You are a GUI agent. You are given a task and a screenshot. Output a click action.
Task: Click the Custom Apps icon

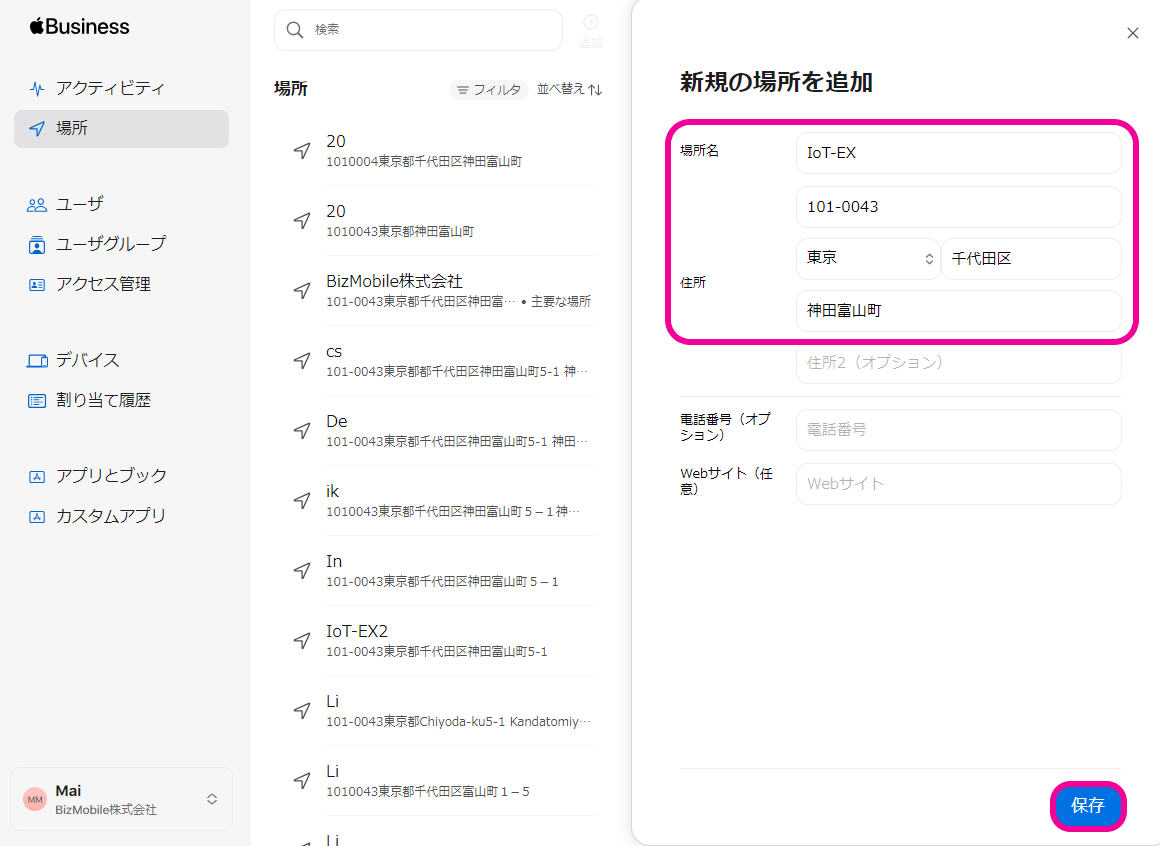[37, 516]
